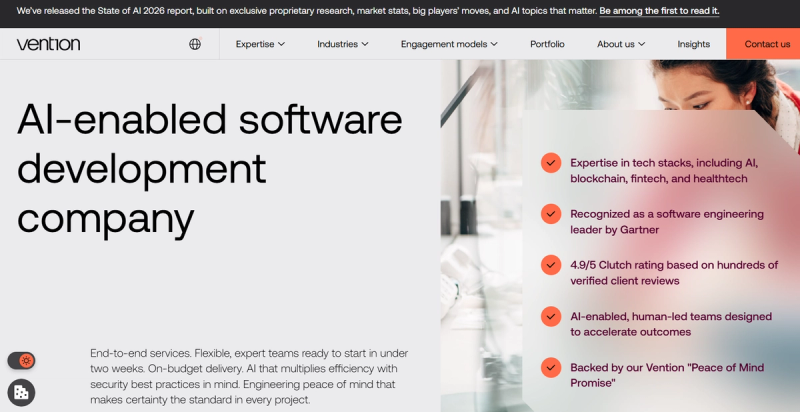Click checkmark beside Gartner recognition
Screen dimensions: 800x412
tap(551, 214)
